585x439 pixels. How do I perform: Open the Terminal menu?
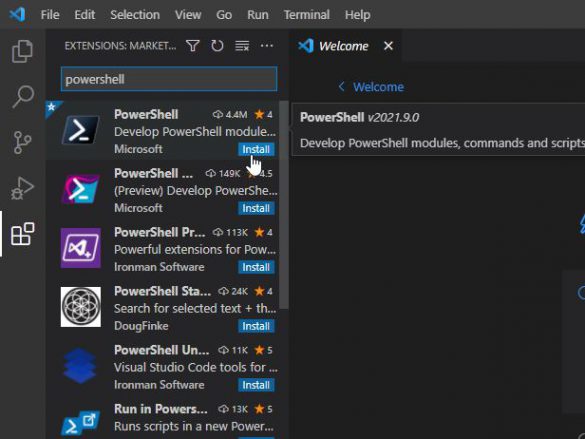point(307,15)
